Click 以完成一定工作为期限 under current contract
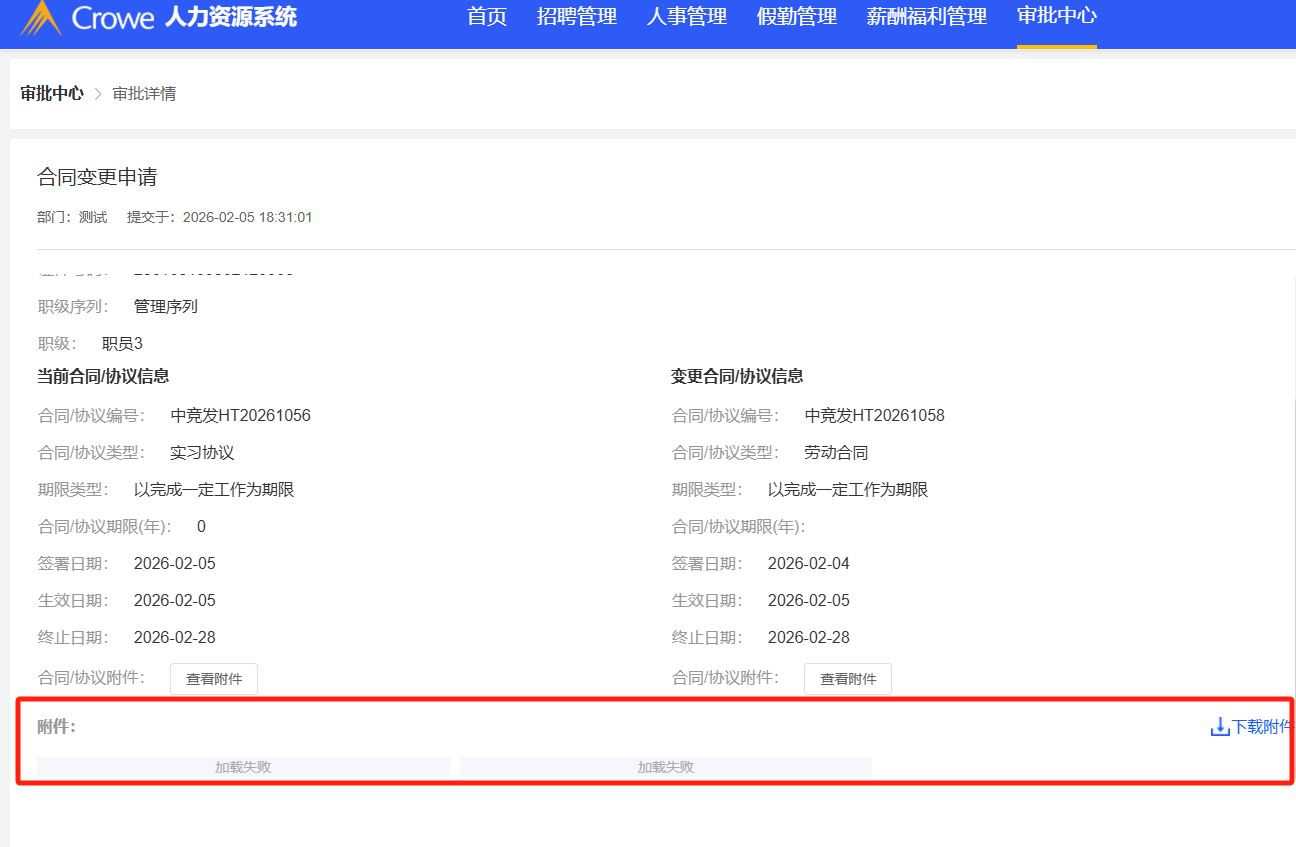Viewport: 1296px width, 847px height. (x=214, y=490)
